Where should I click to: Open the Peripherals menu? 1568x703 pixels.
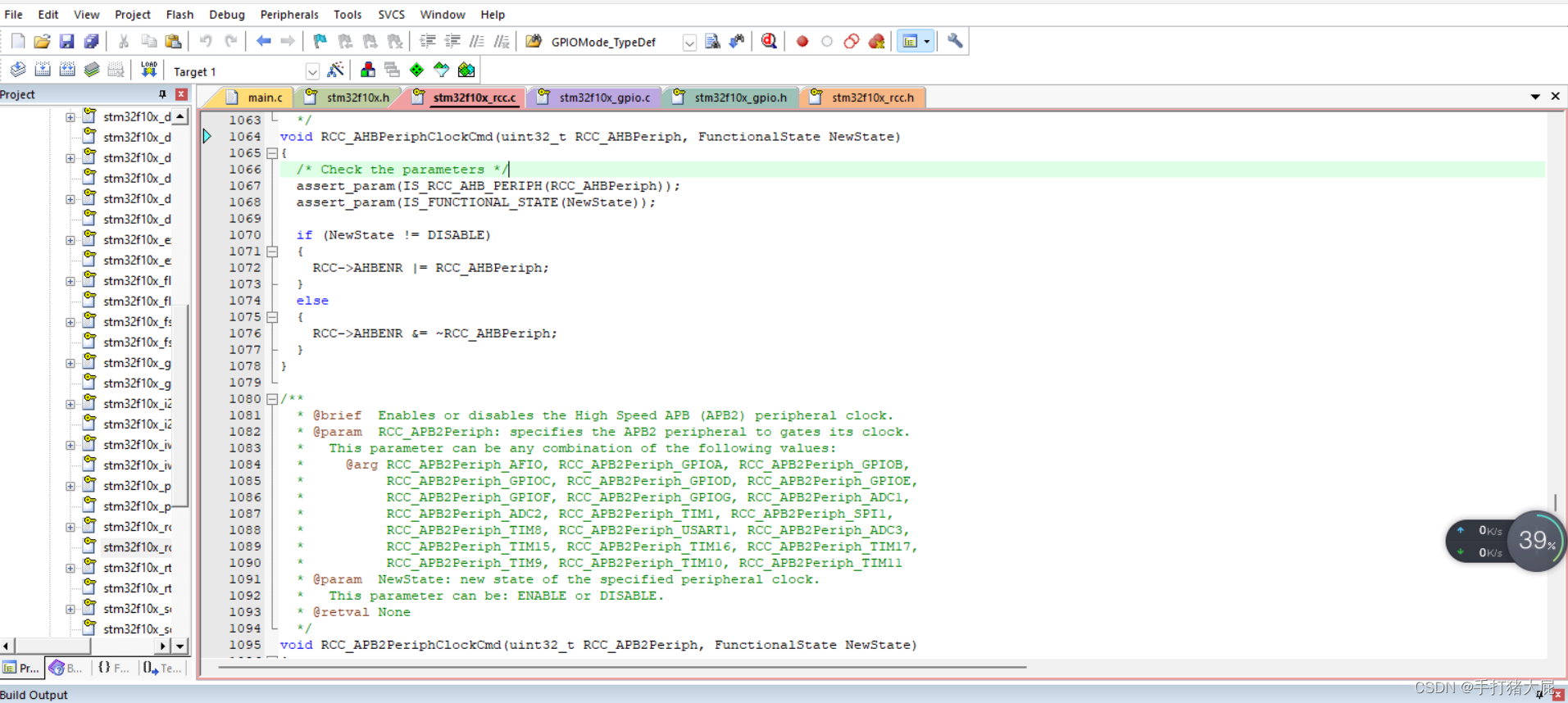tap(289, 15)
